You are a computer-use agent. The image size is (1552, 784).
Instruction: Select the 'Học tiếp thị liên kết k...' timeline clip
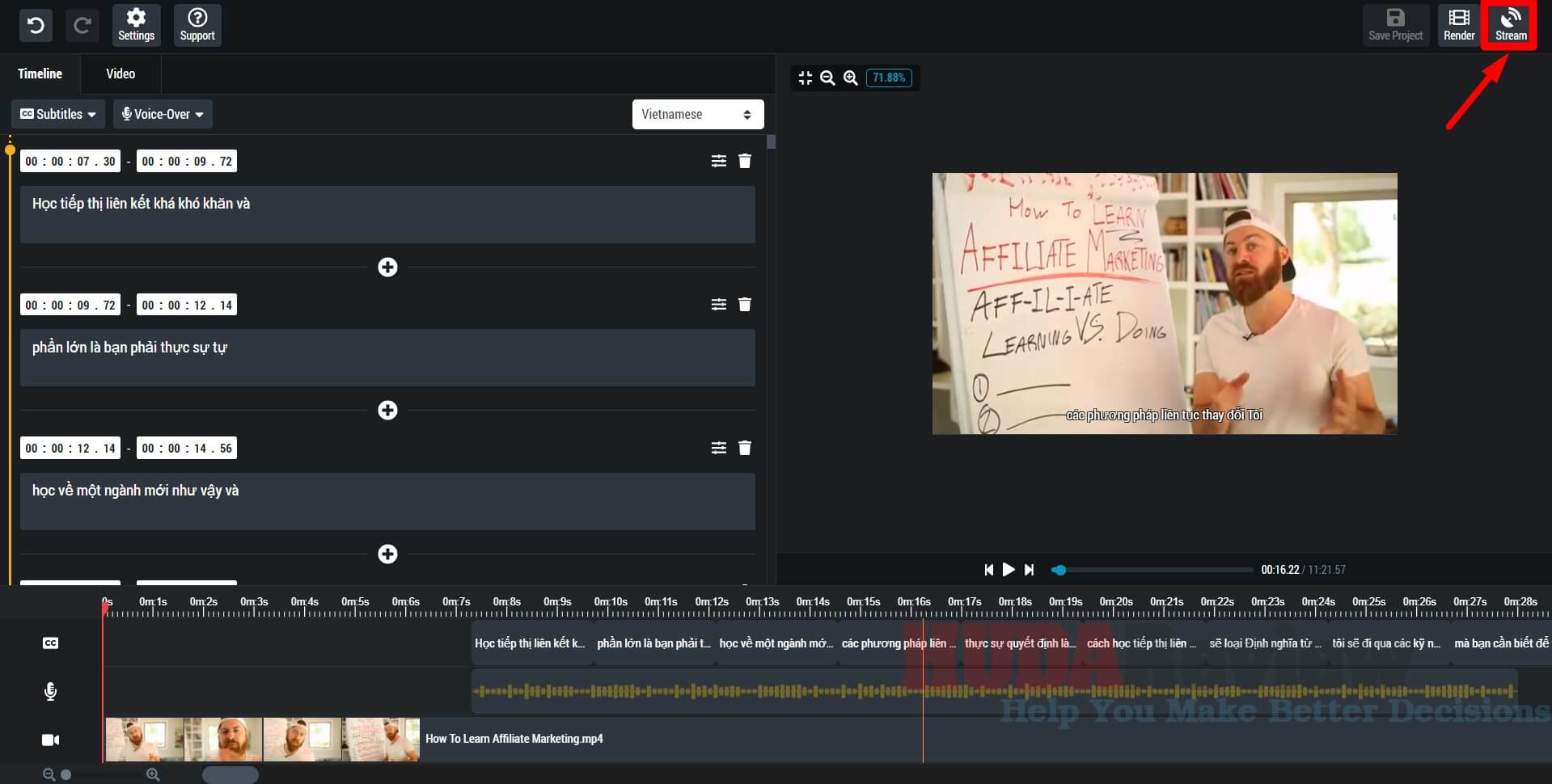(532, 643)
